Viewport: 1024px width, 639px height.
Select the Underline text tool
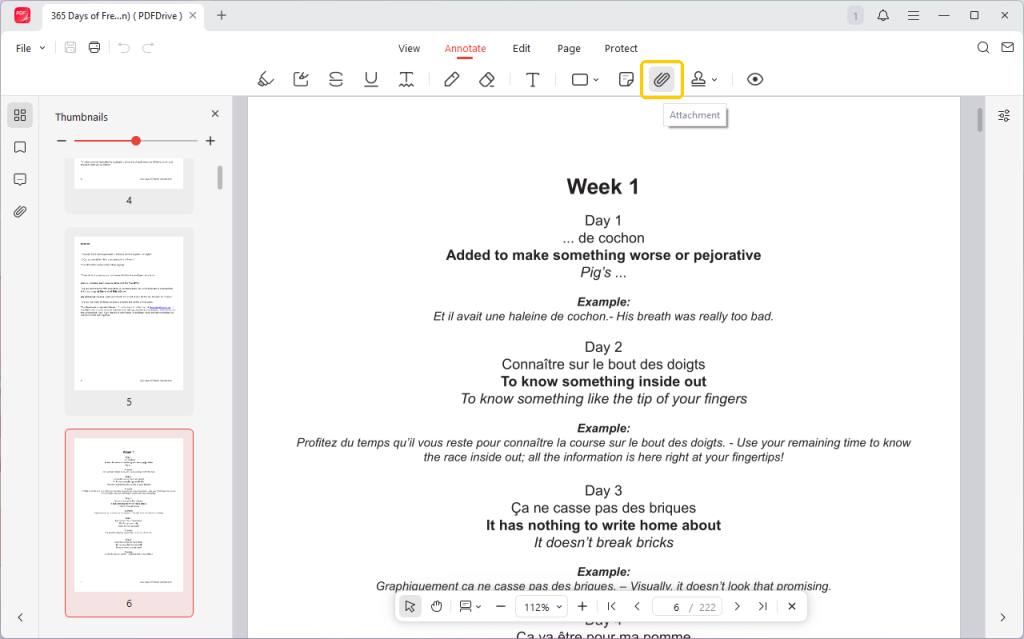[371, 80]
